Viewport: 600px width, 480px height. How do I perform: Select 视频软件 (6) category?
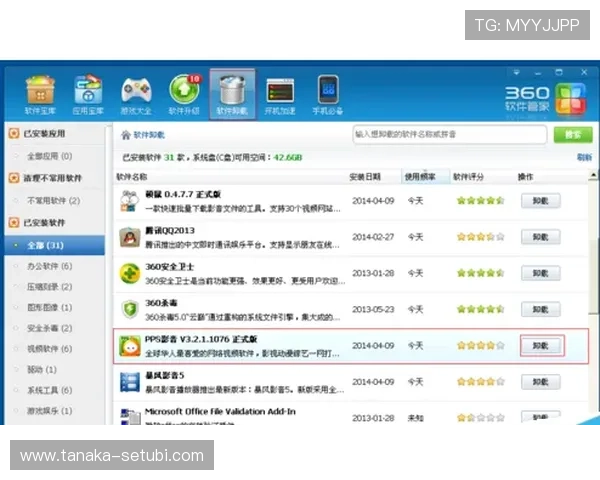pyautogui.click(x=49, y=349)
